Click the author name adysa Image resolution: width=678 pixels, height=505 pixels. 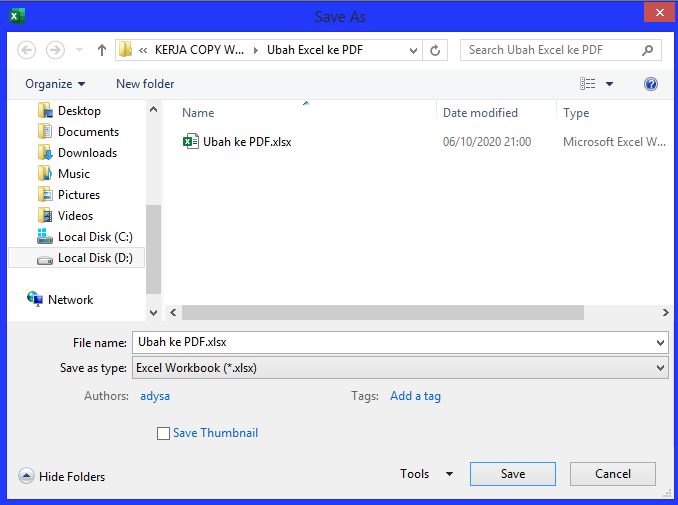[155, 396]
